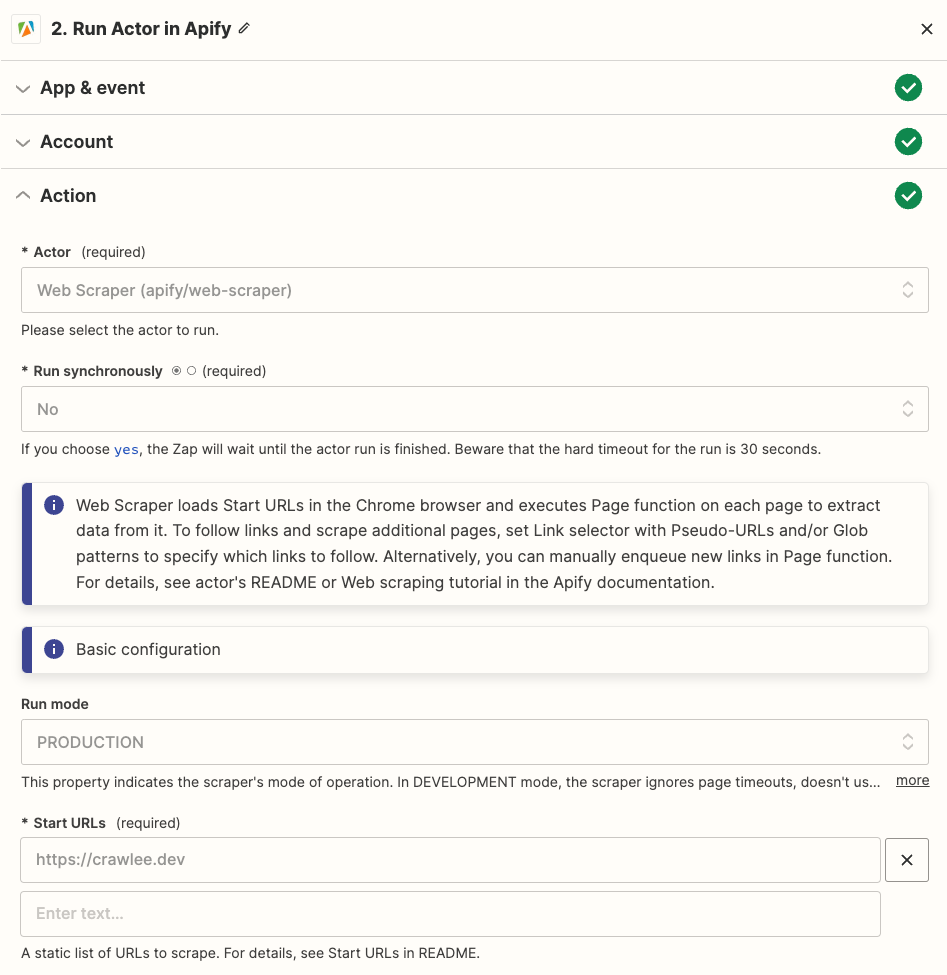
Task: Click the X to remove the crawlee.dev URL
Action: (x=906, y=860)
